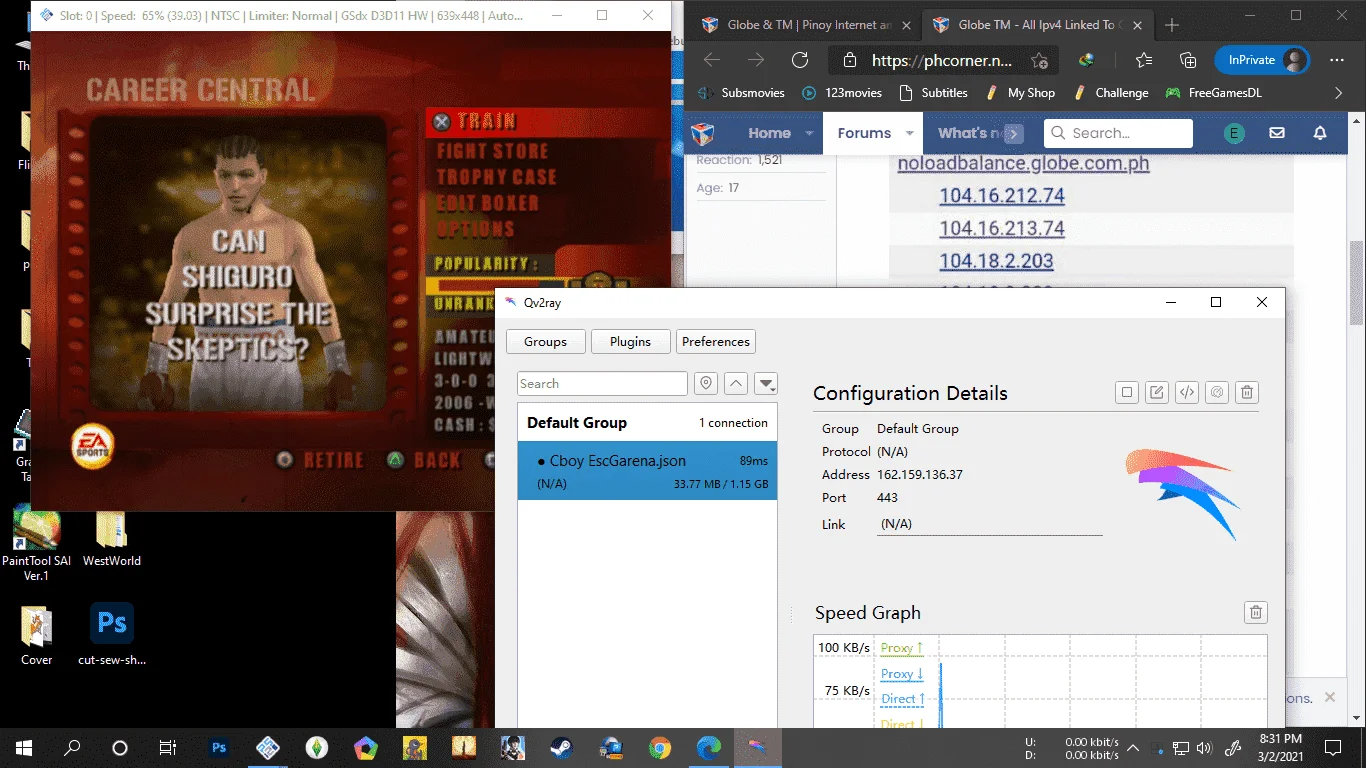Open the Edge Favorites list icon

[1145, 60]
